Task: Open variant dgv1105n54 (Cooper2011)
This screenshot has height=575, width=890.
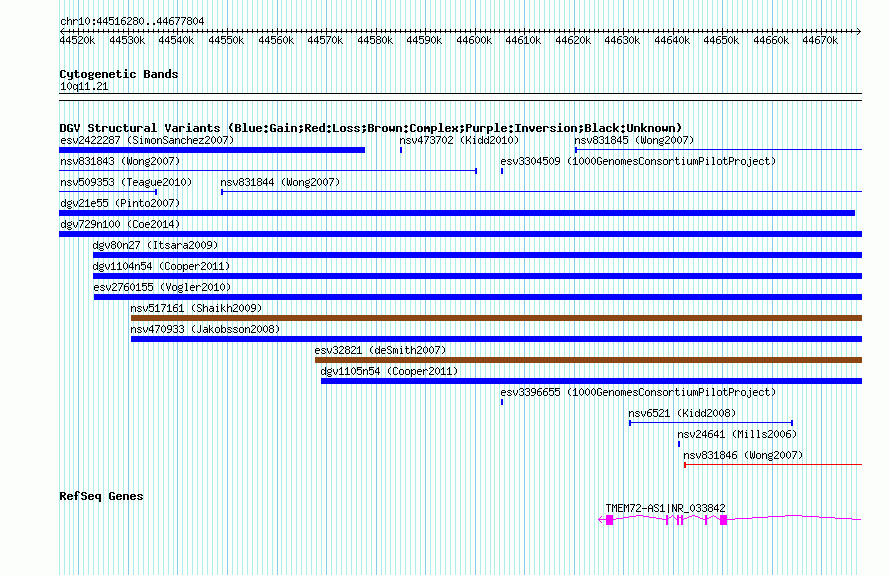Action: click(389, 371)
